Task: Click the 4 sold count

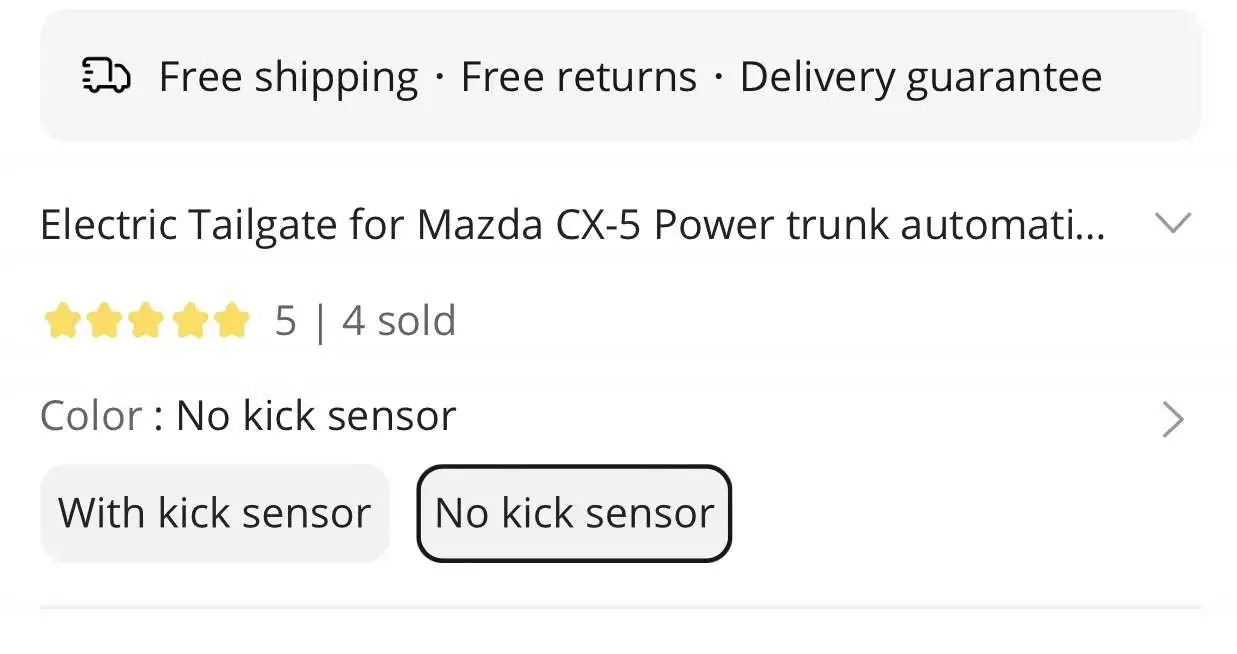Action: pos(399,321)
